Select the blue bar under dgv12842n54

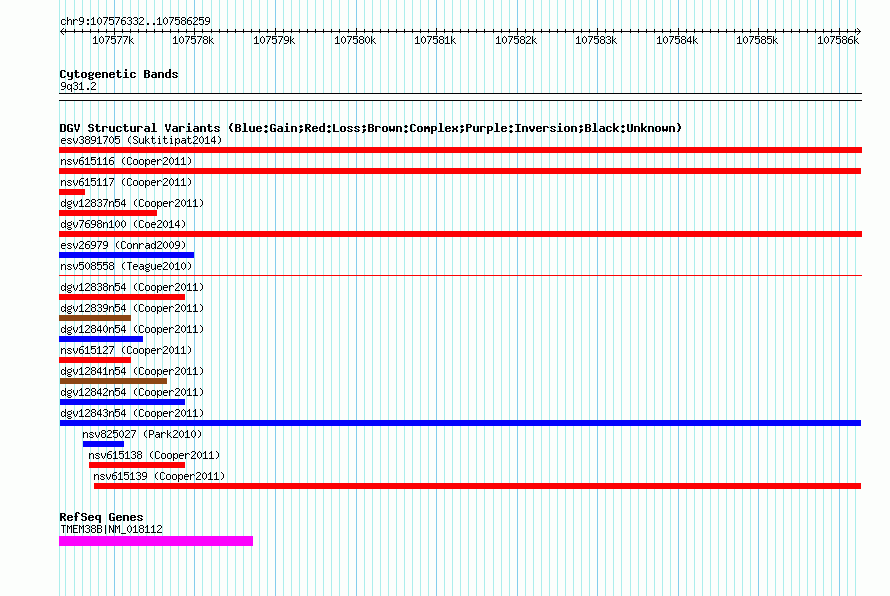pyautogui.click(x=122, y=402)
